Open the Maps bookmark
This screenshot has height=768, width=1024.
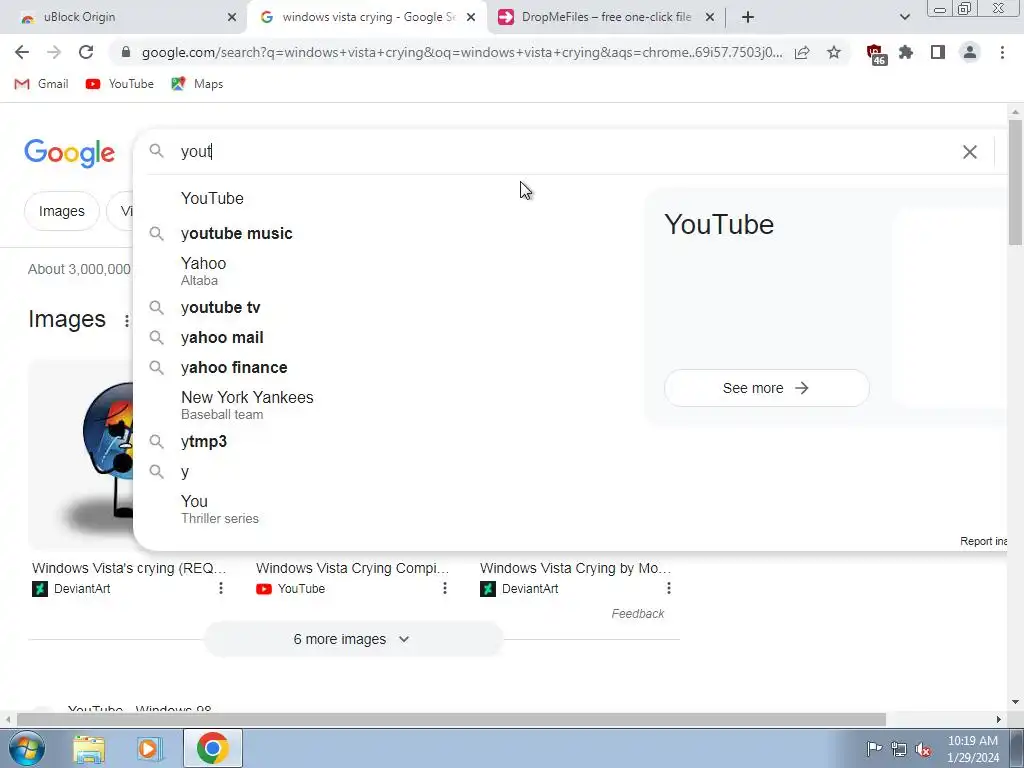click(x=197, y=84)
